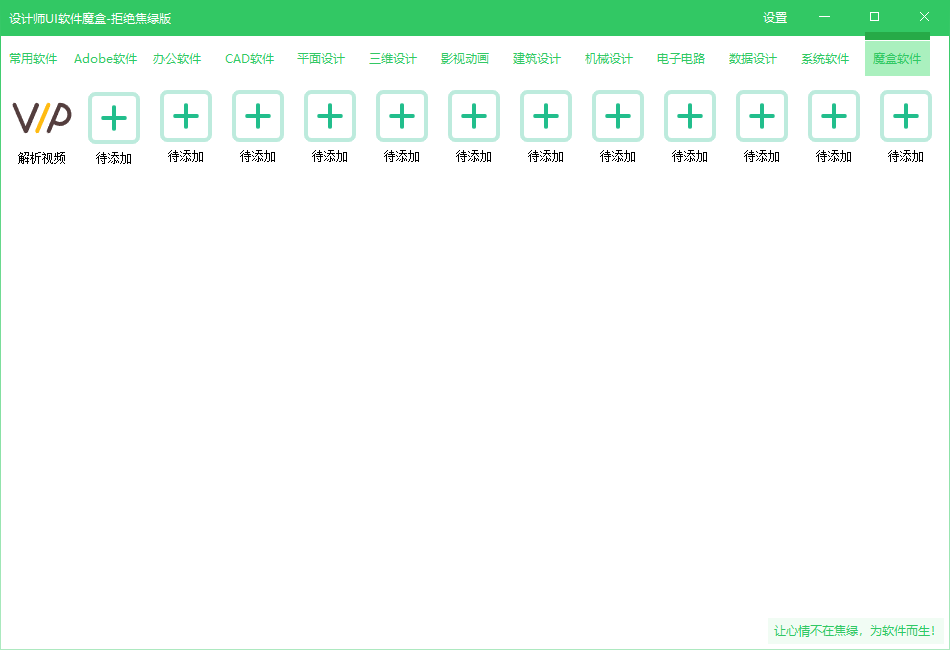Viewport: 950px width, 650px height.
Task: Open the 电子电路 tab
Action: click(681, 59)
